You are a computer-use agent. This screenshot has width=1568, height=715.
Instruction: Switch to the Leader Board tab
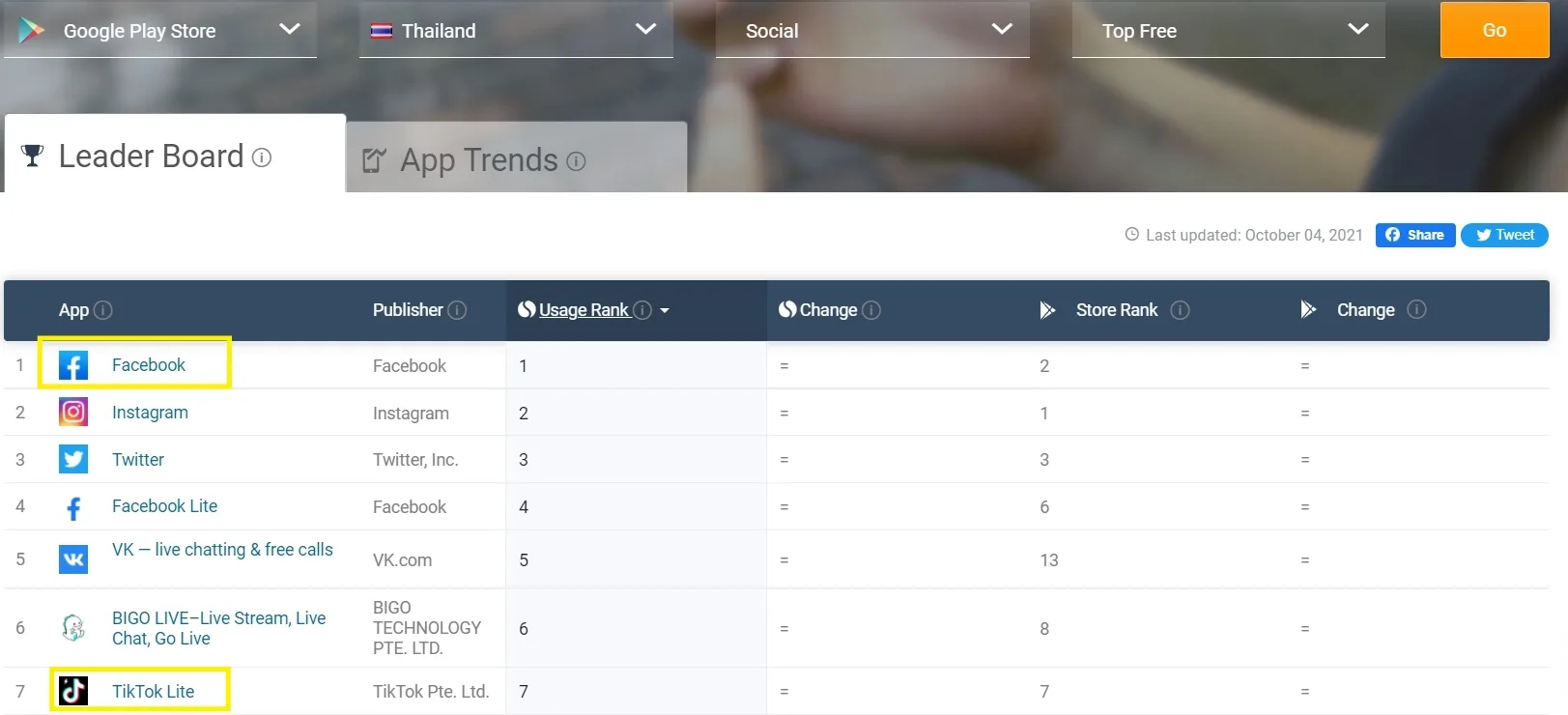pos(175,155)
